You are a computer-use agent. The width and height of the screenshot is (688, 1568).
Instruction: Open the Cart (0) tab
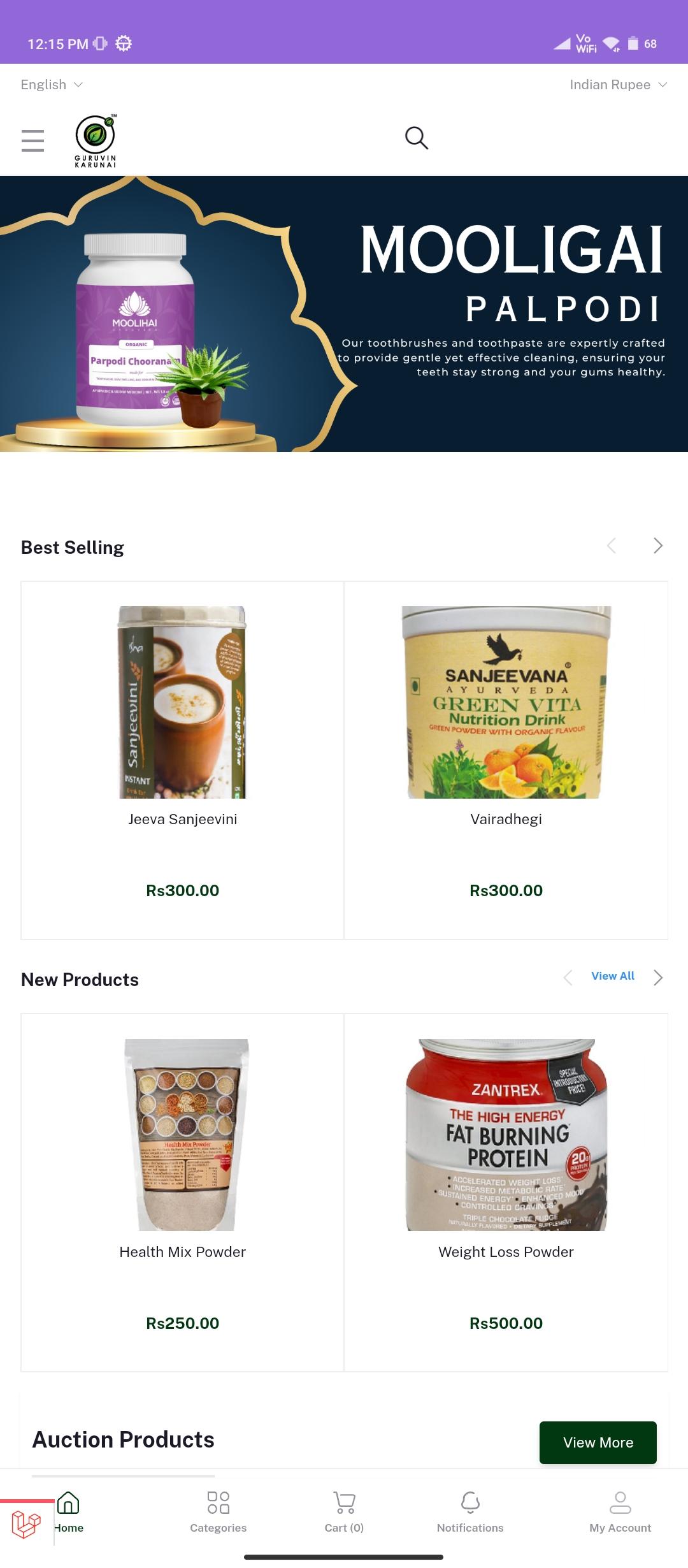pos(344,1511)
